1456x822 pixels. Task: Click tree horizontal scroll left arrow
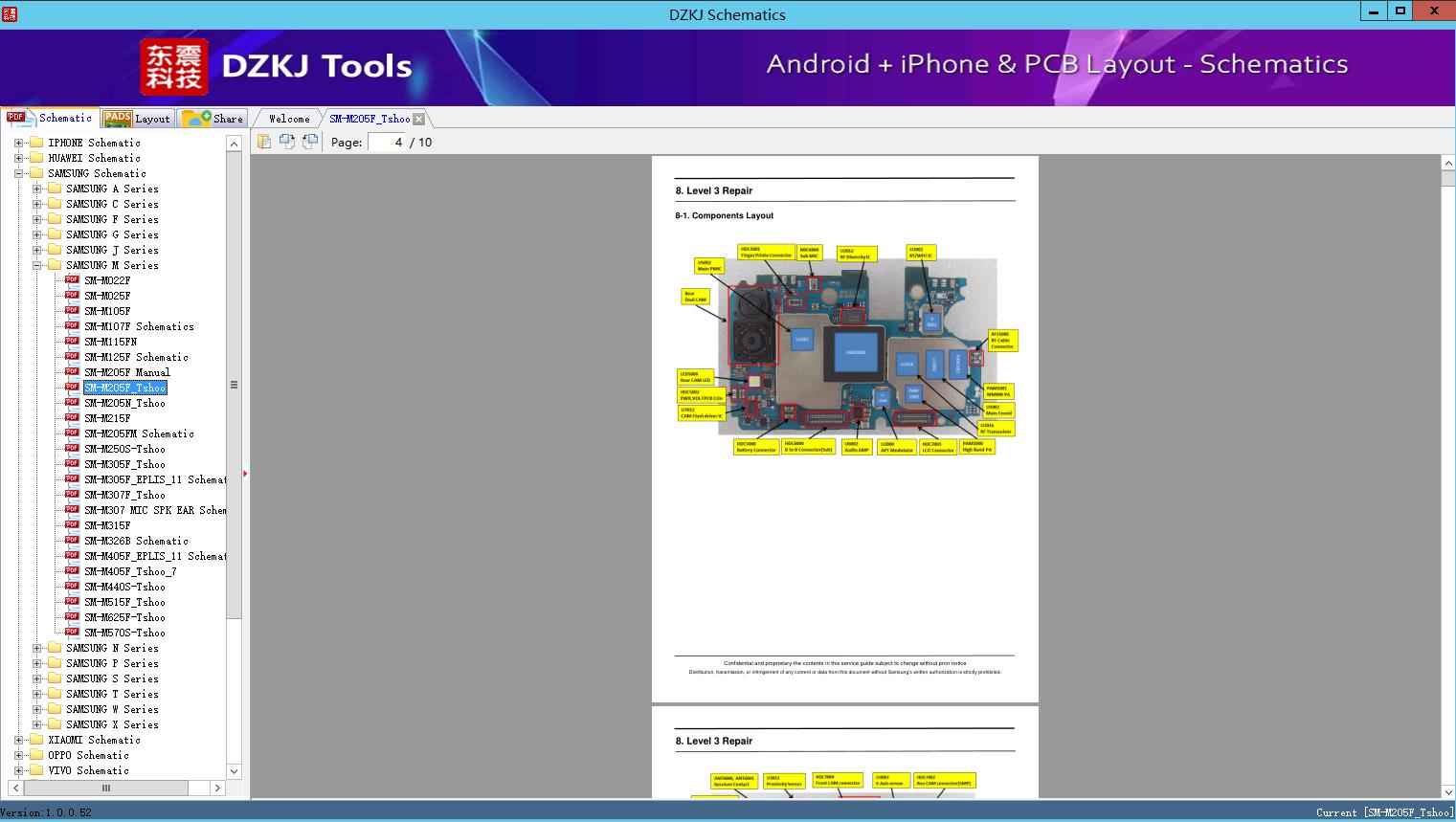tap(13, 789)
